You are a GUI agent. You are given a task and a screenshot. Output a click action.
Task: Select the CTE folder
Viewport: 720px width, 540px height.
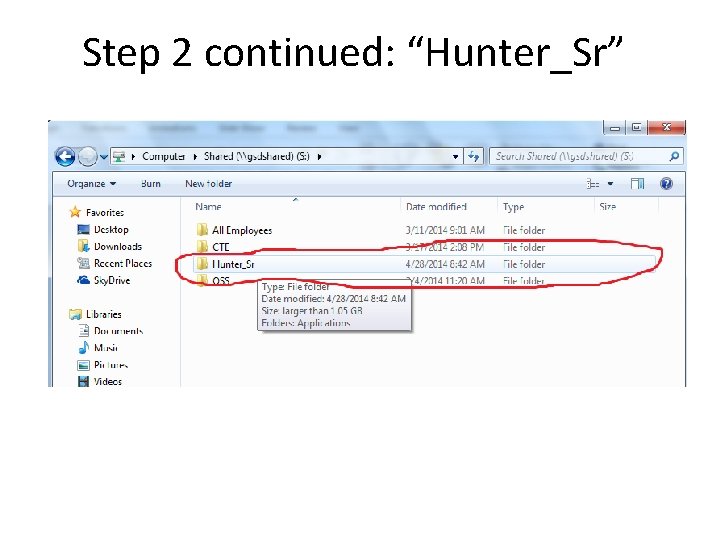pos(220,247)
